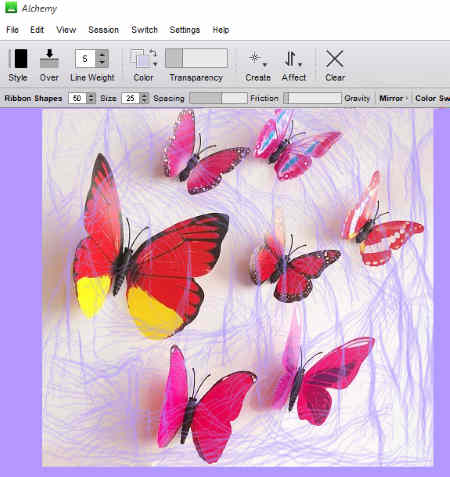Click the Color Switch button
Screen dimensions: 450x477
pyautogui.click(x=432, y=98)
